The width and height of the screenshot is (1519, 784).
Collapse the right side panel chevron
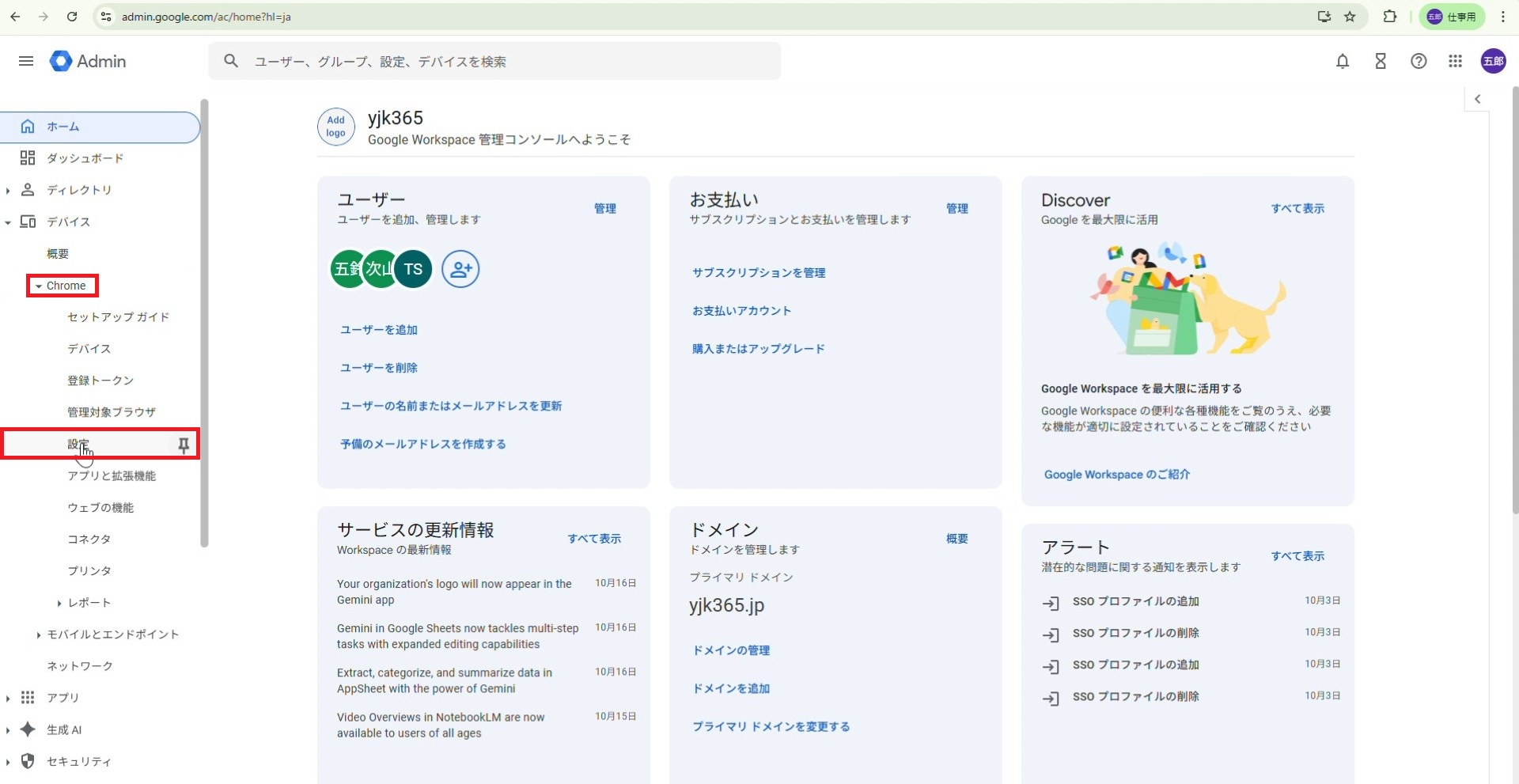(1477, 99)
